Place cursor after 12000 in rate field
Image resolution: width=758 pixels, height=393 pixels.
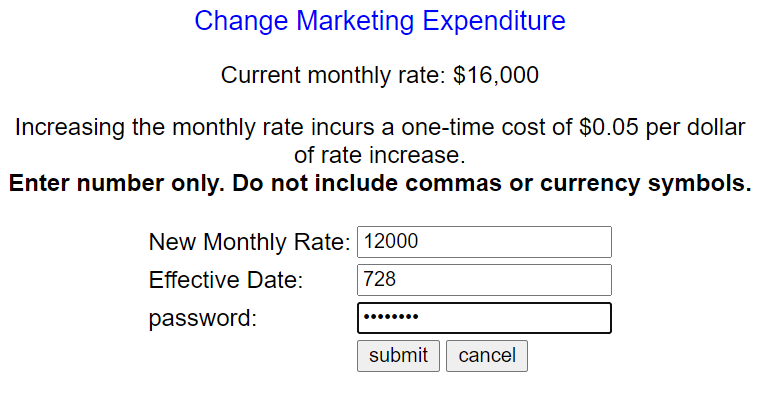click(x=420, y=242)
